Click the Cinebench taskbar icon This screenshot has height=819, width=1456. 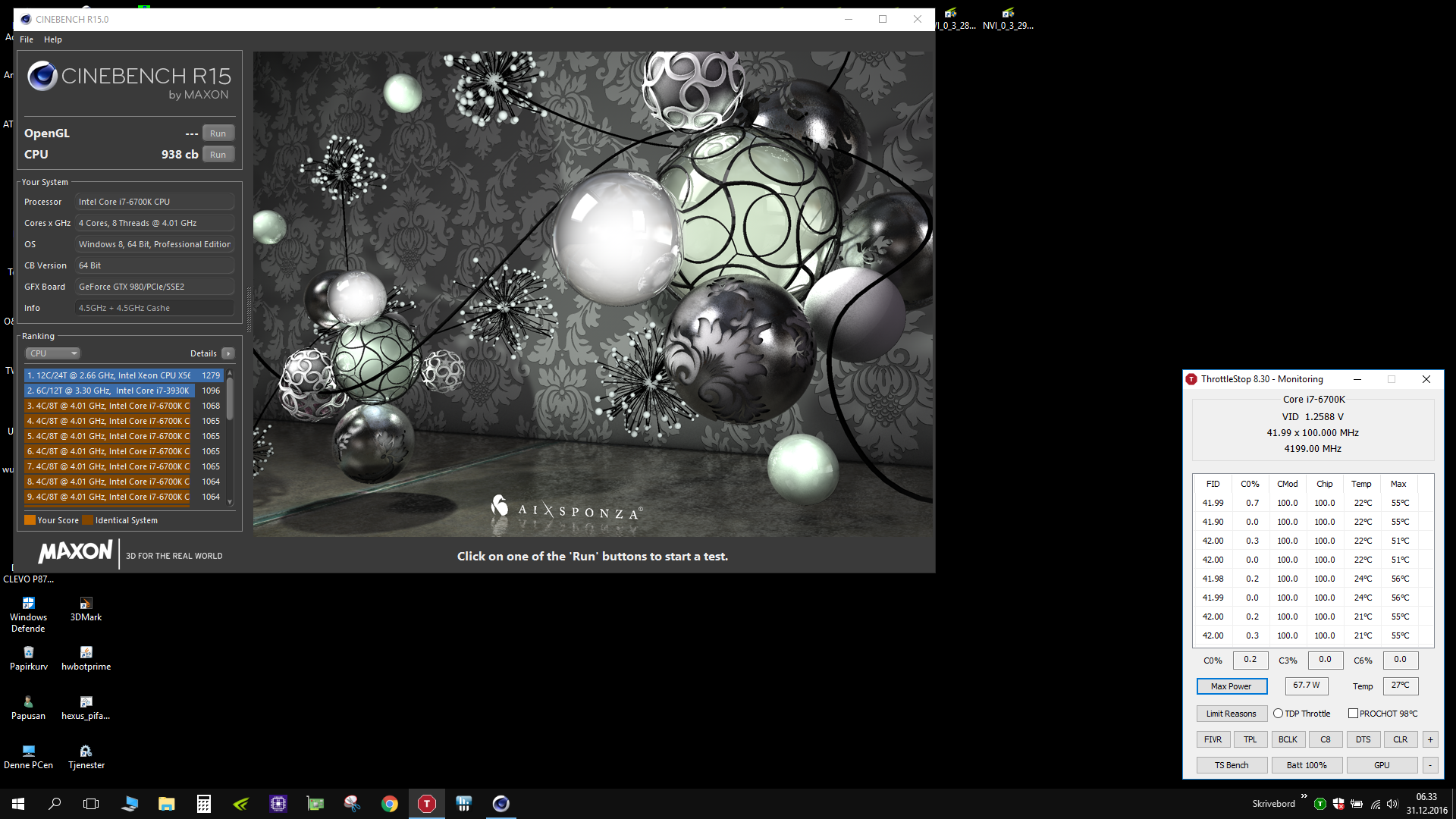[501, 804]
